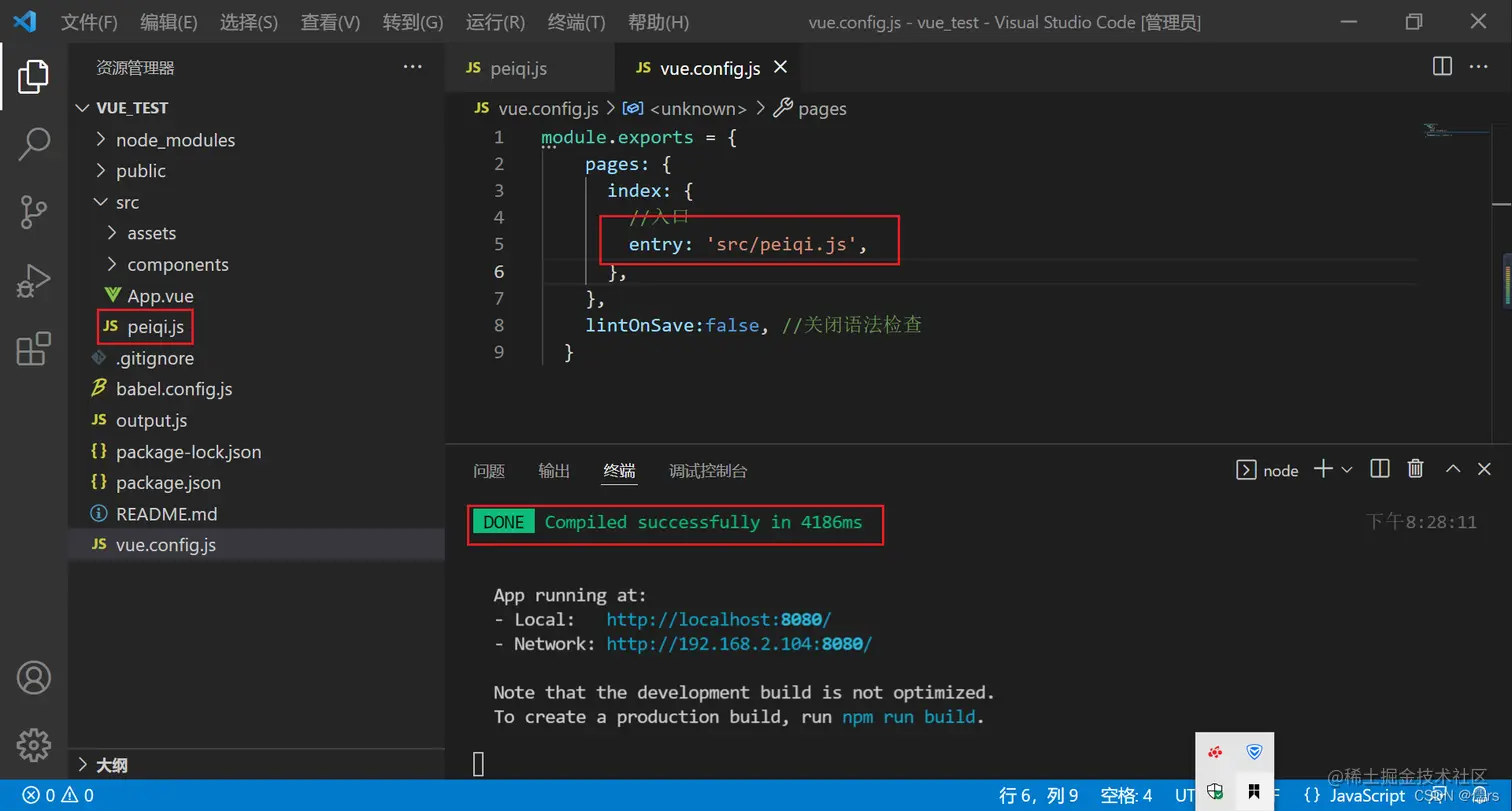Open the http://192.168.2.104:8080/ network link
Image resolution: width=1512 pixels, height=811 pixels.
(739, 644)
